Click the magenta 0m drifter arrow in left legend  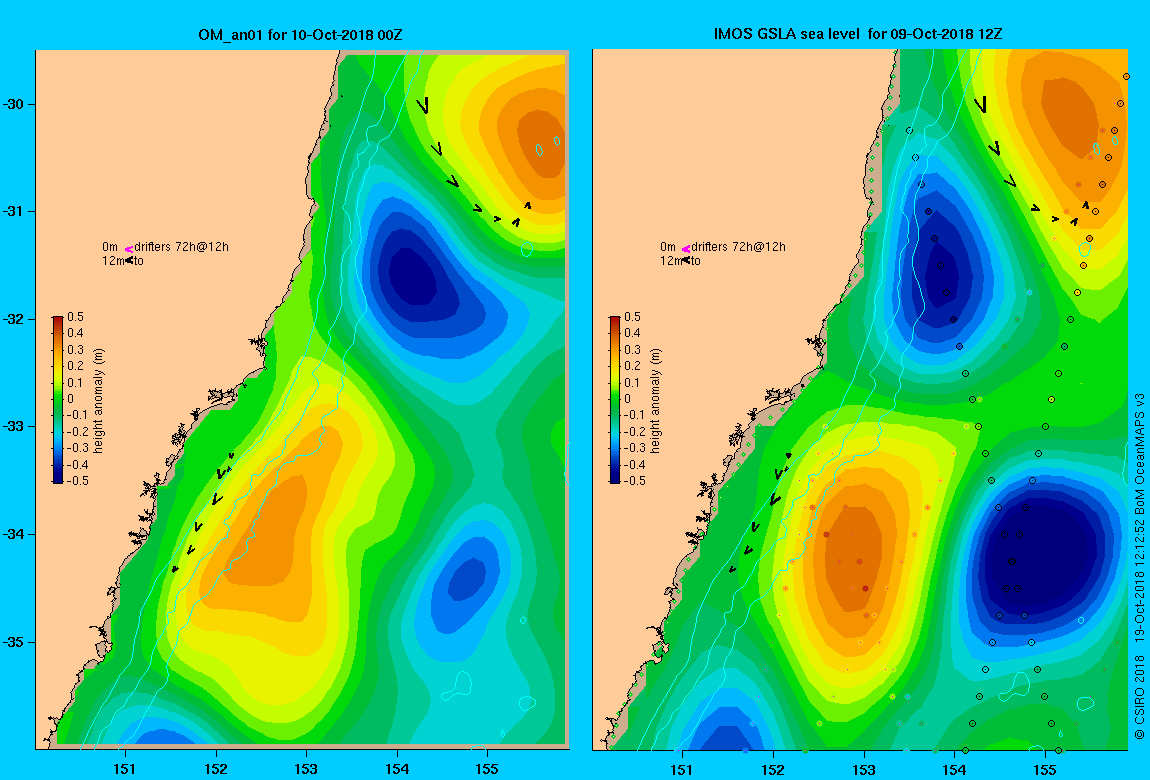tap(128, 249)
